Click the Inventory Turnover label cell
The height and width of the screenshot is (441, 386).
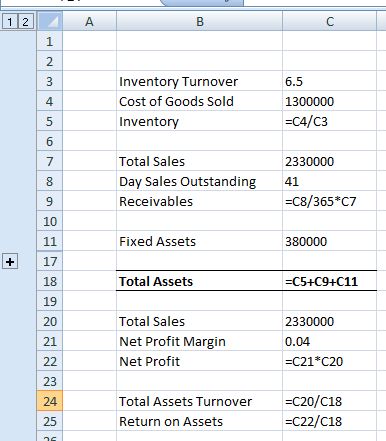pyautogui.click(x=199, y=81)
